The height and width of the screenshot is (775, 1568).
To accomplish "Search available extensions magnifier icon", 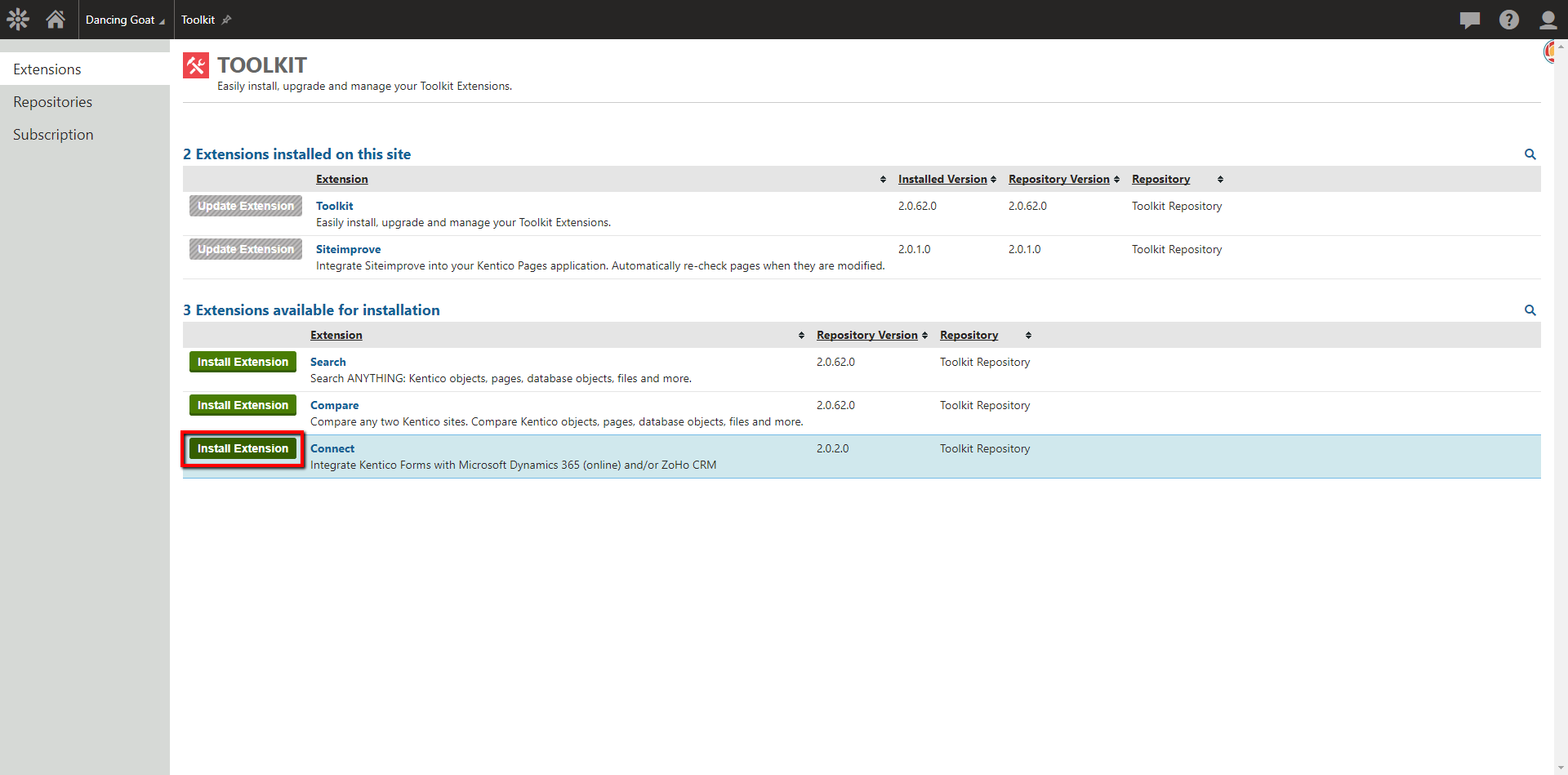I will (x=1530, y=310).
